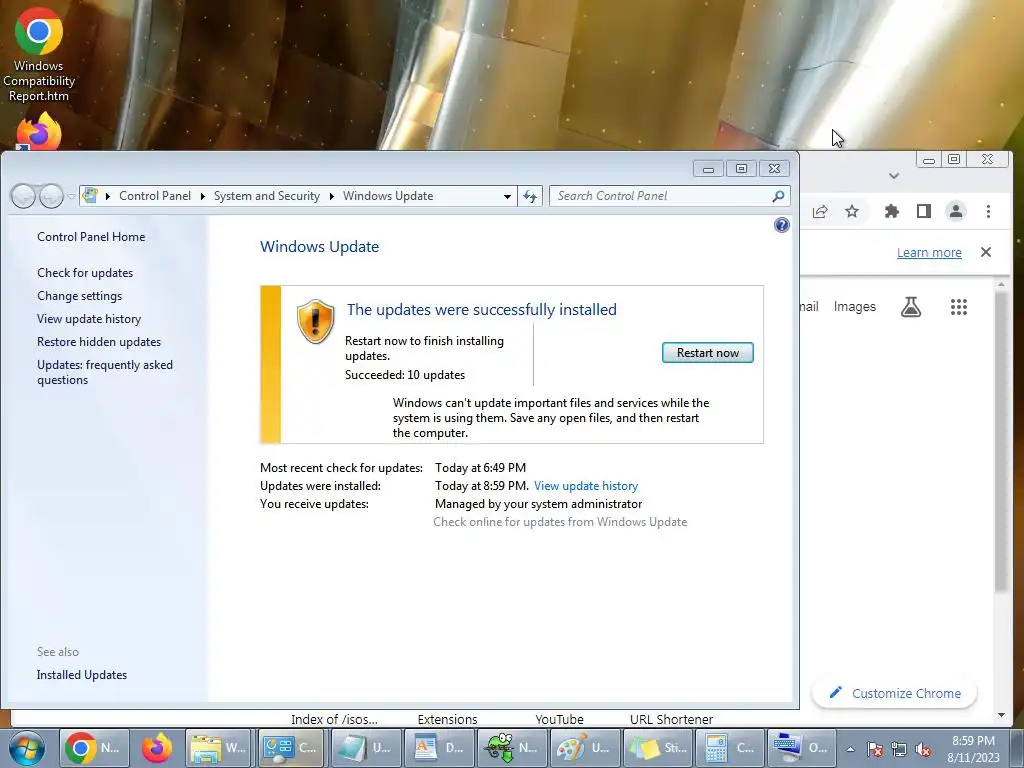
Task: Dismiss the Chrome infobar with X
Action: click(986, 252)
